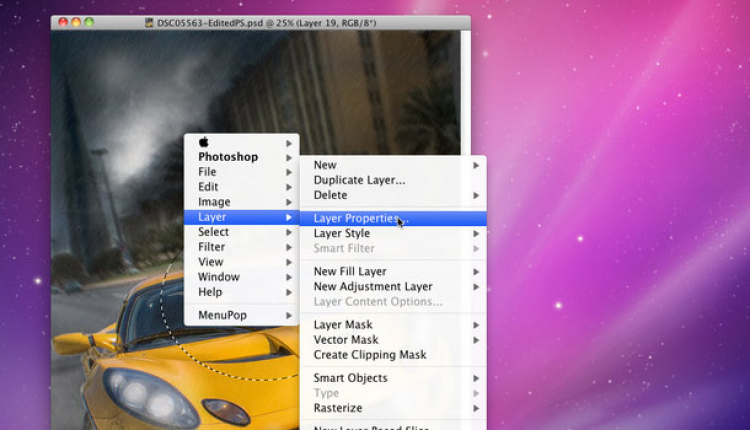750x430 pixels.
Task: Click arrow next to Select entry
Action: 289,232
